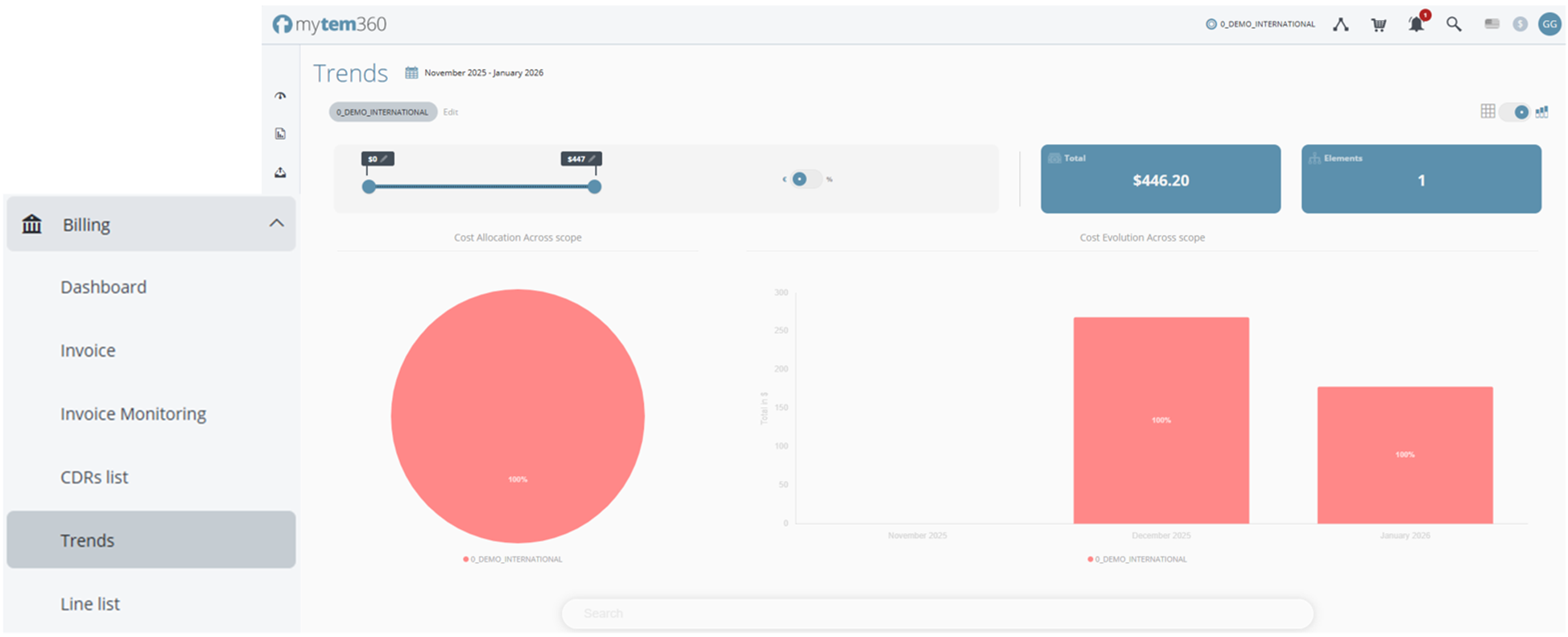The height and width of the screenshot is (637, 1568).
Task: Open CDRs list in the Billing menu
Action: pos(94,478)
